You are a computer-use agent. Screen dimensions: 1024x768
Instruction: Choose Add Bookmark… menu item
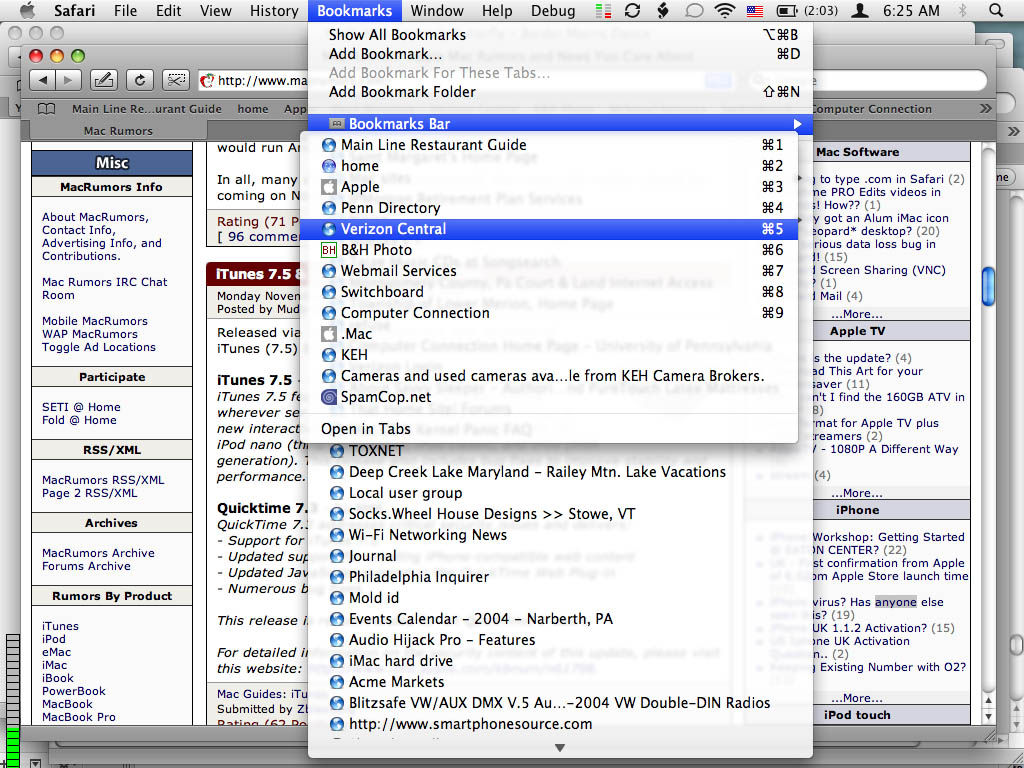point(560,54)
